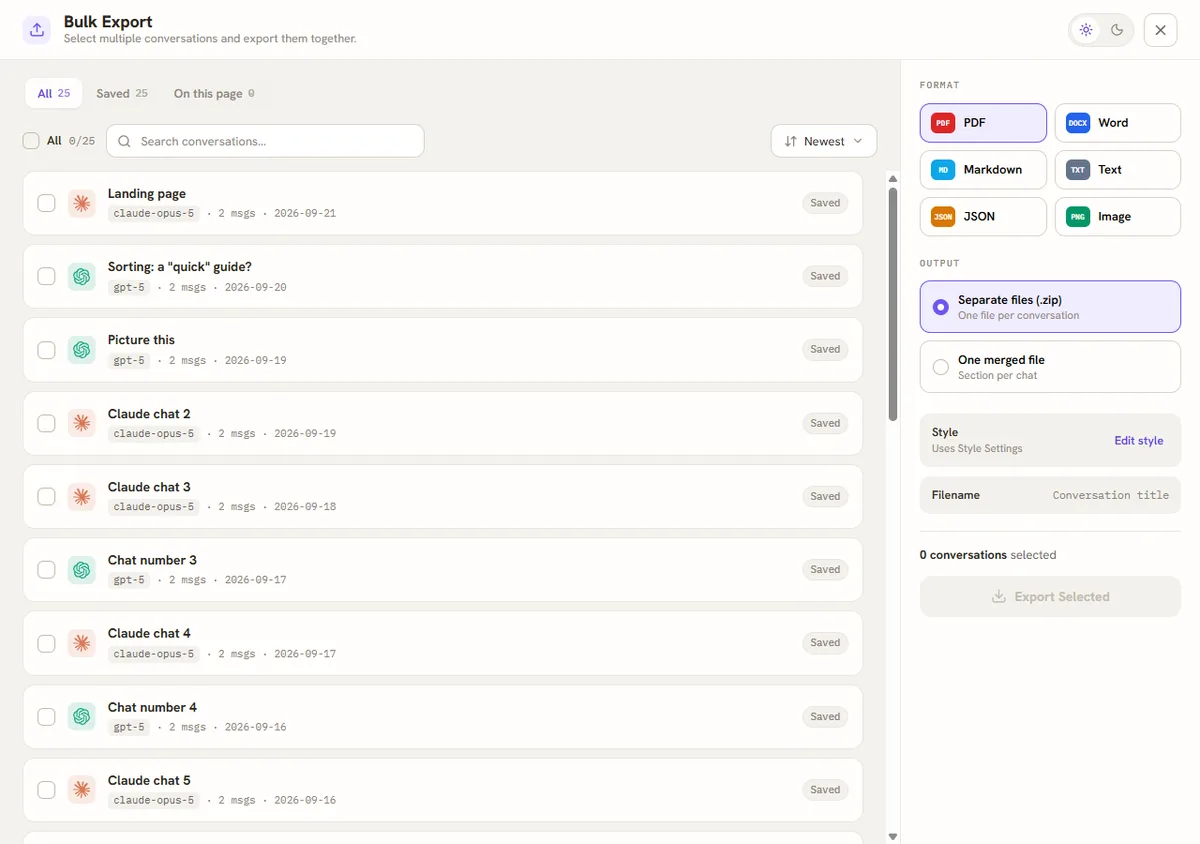Select Word export format

click(x=1118, y=123)
